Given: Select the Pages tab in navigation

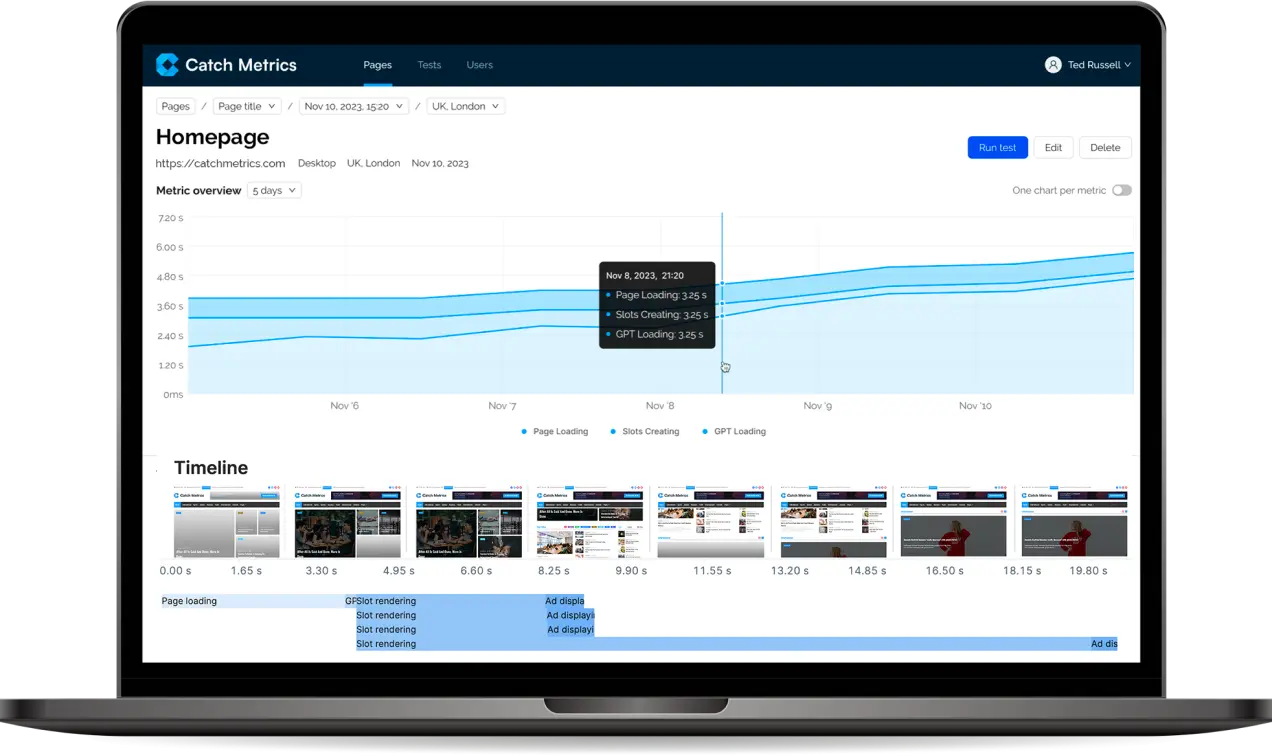Looking at the screenshot, I should 377,65.
